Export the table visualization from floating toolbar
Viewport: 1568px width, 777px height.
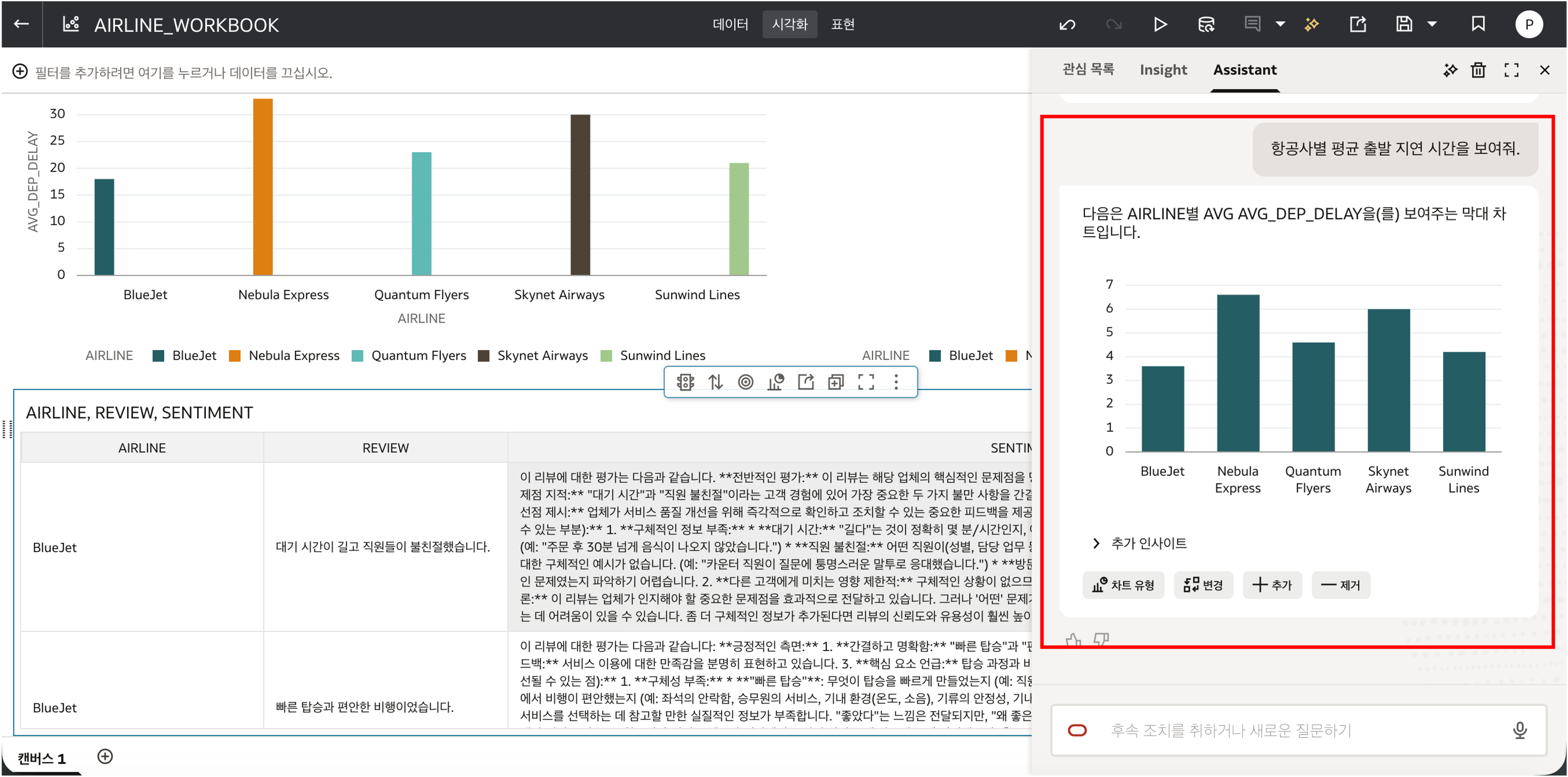(x=806, y=382)
